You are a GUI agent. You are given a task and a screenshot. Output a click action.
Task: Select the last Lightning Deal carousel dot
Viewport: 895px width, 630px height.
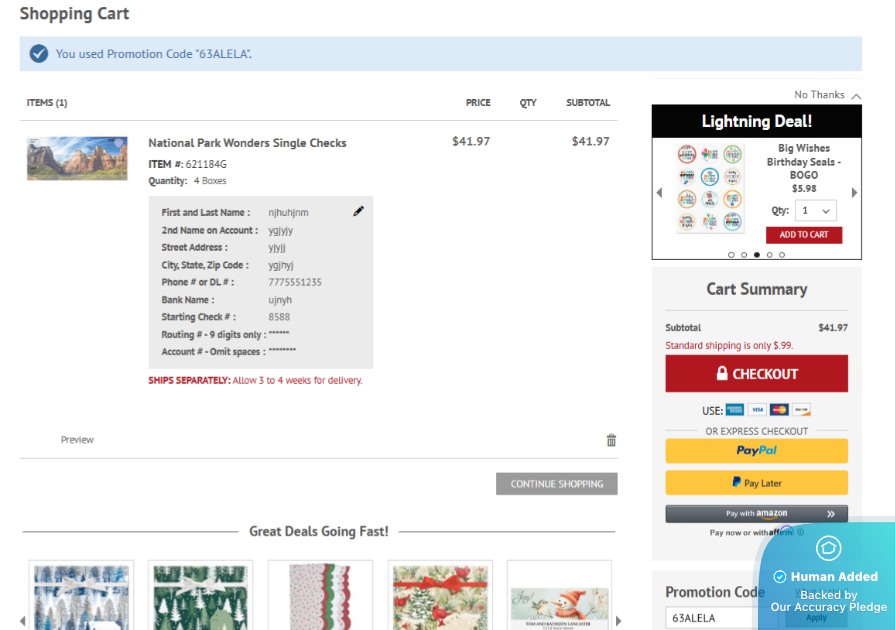pyautogui.click(x=782, y=255)
